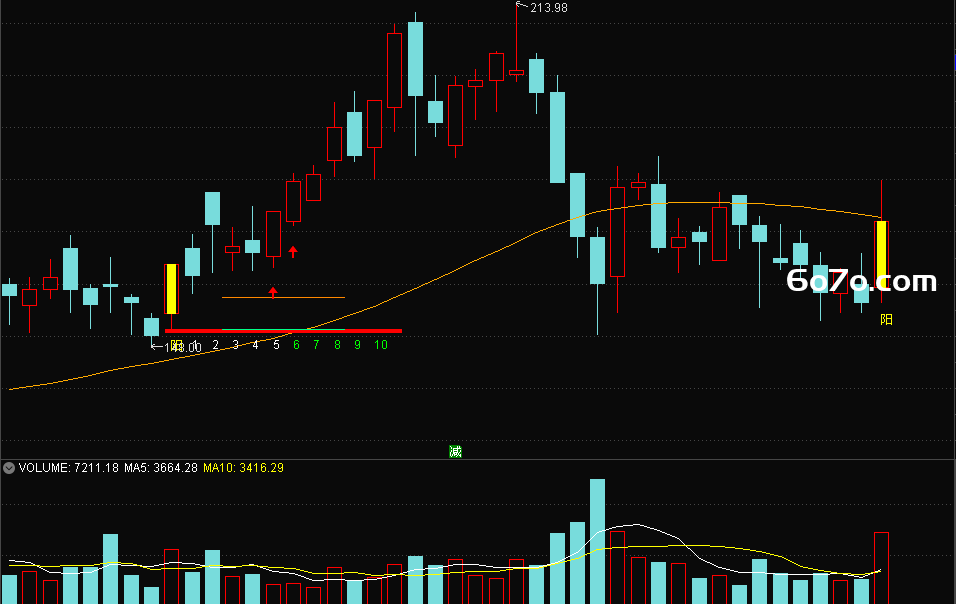
Task: Click green count label 9
Action: (x=357, y=345)
